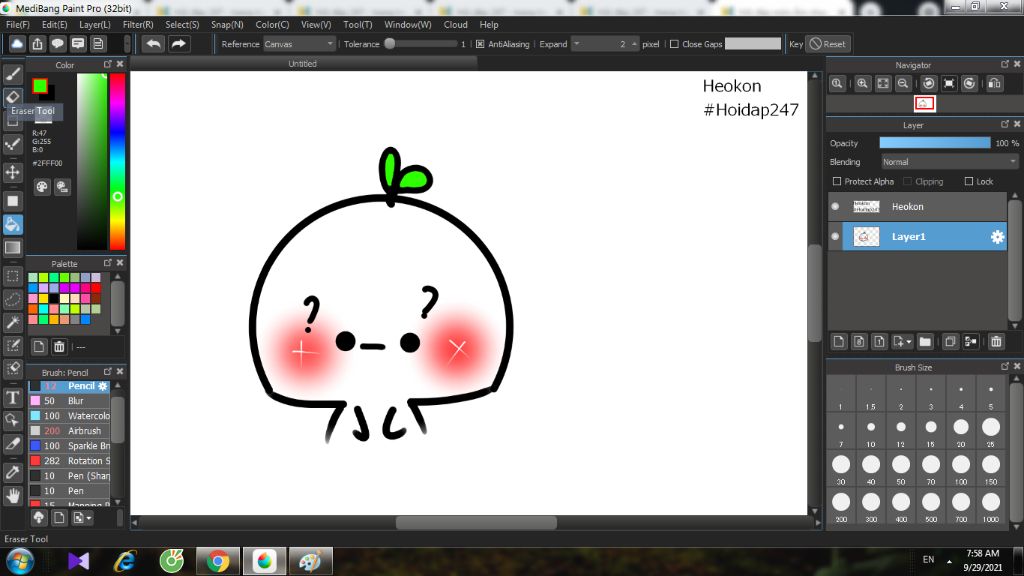Select the Select Eraser tool
This screenshot has height=576, width=1024.
(x=12, y=368)
